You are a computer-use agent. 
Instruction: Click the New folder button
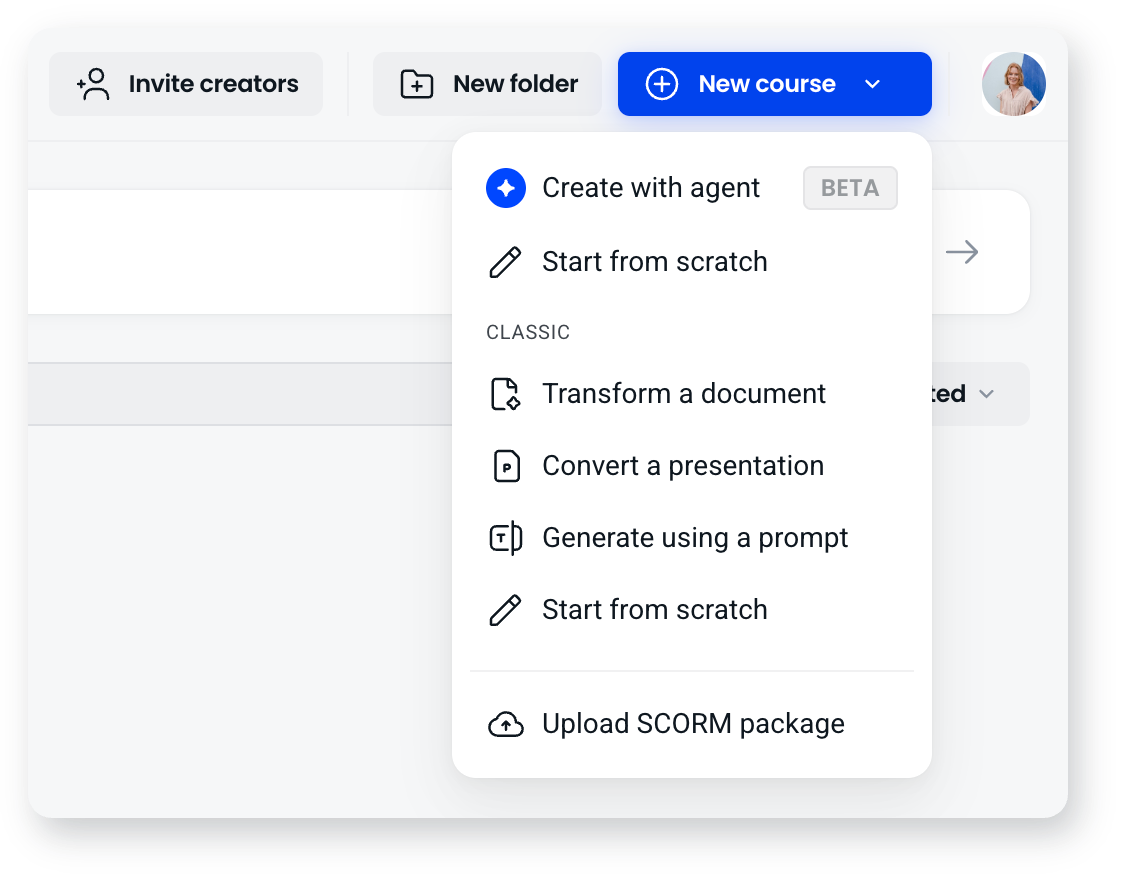point(487,84)
